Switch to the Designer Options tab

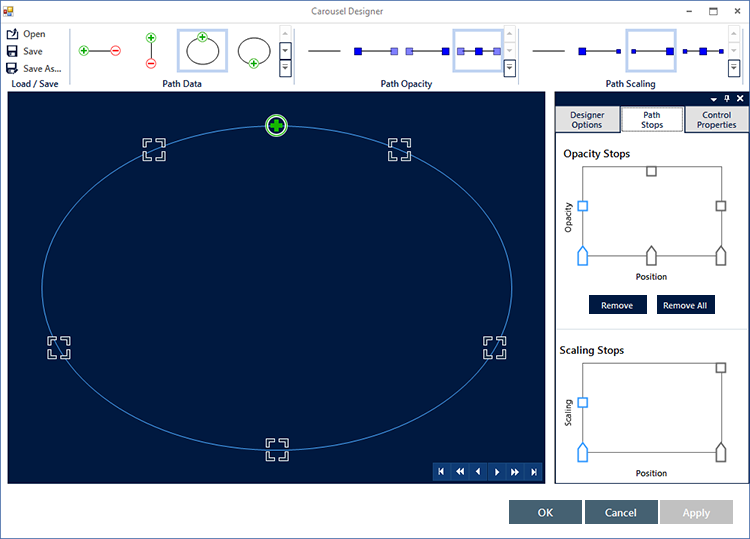587,120
